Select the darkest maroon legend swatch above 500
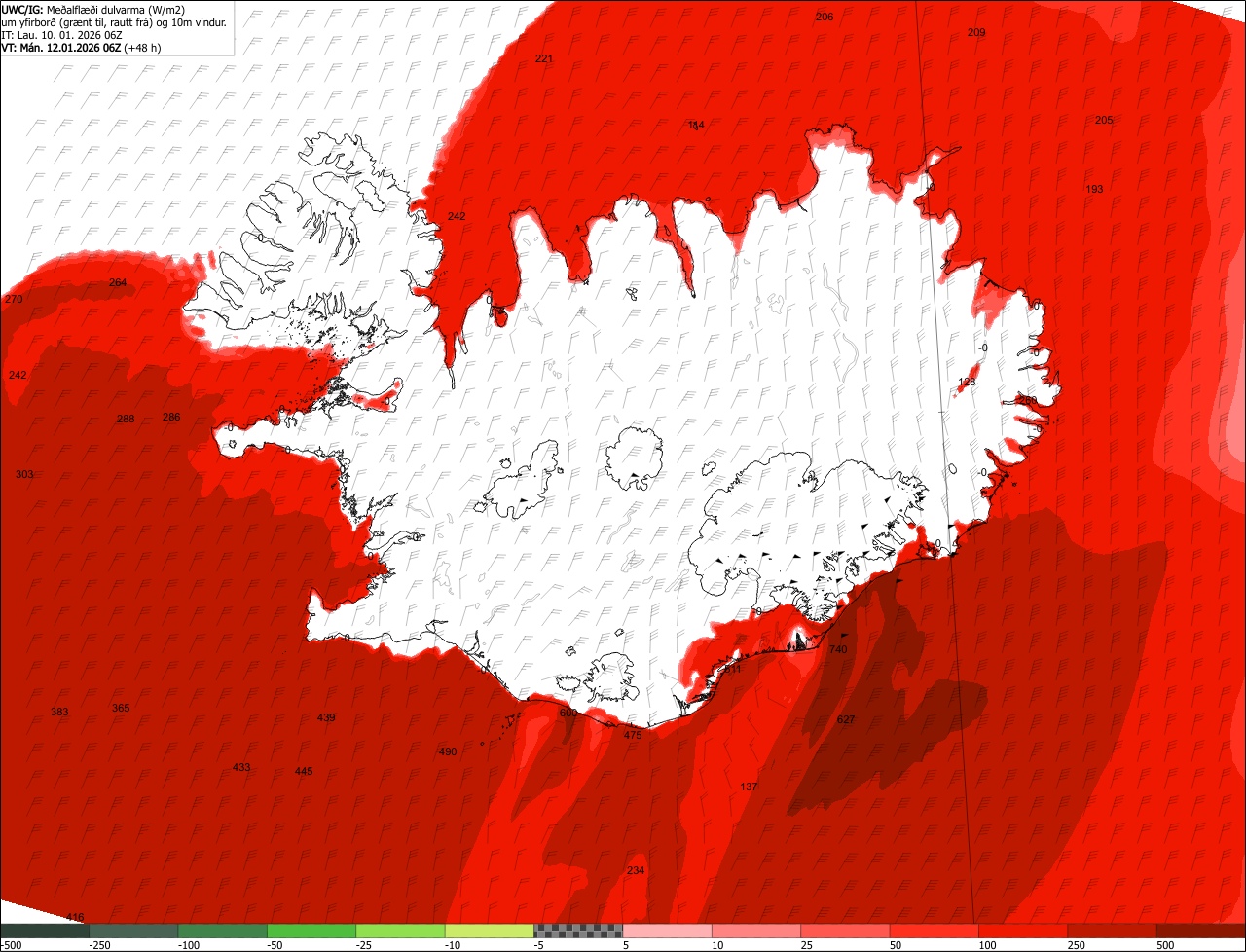 click(x=1201, y=931)
